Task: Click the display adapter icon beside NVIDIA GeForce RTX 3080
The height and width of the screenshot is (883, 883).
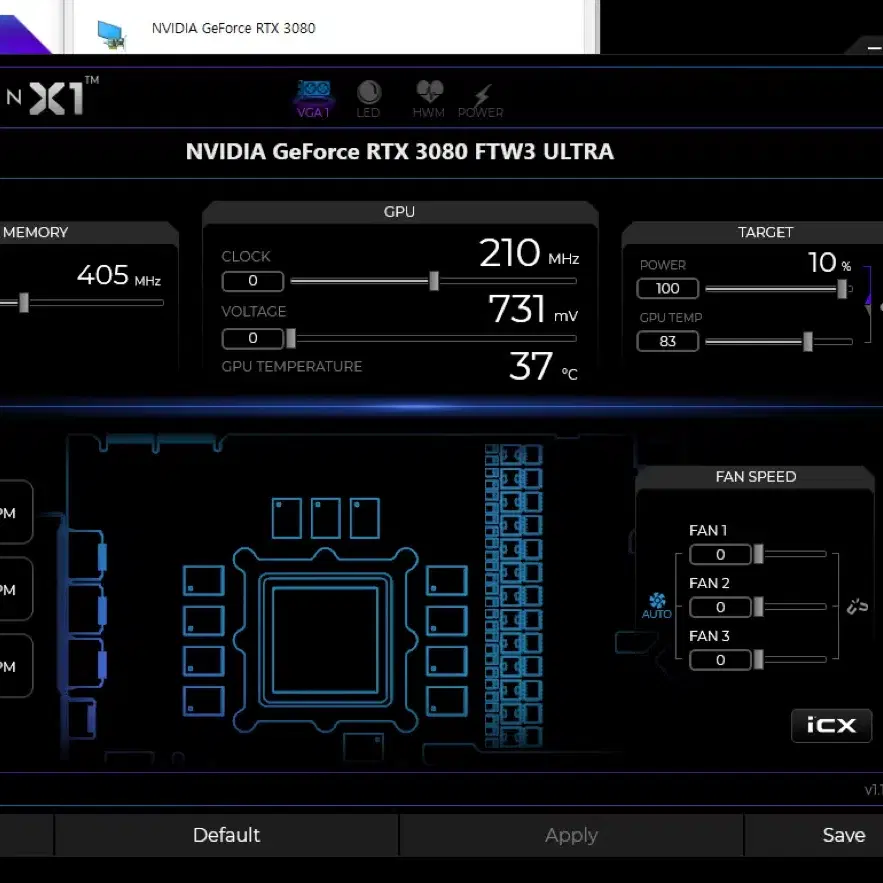Action: click(x=112, y=34)
